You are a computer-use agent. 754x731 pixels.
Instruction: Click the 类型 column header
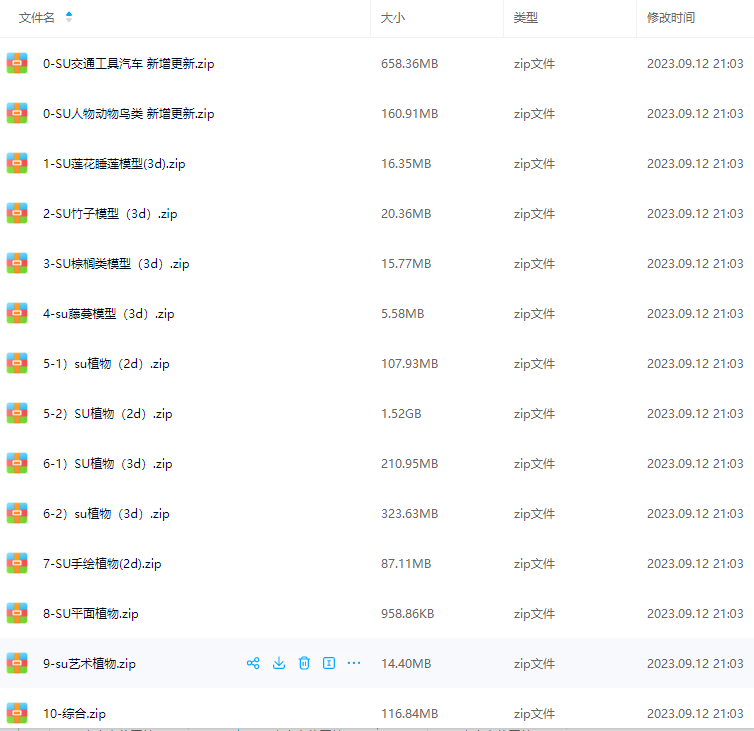pyautogui.click(x=526, y=18)
